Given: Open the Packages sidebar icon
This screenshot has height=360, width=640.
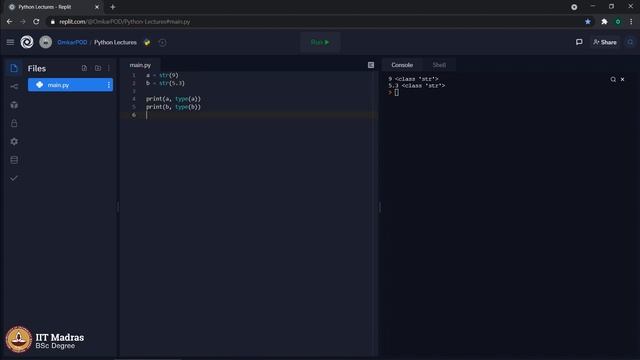Looking at the screenshot, I should [14, 105].
